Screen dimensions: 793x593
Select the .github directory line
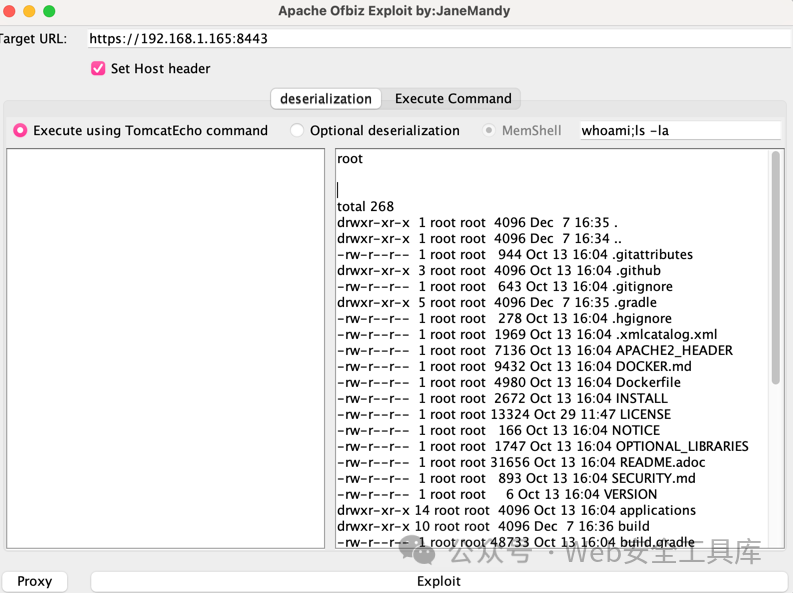pos(499,270)
